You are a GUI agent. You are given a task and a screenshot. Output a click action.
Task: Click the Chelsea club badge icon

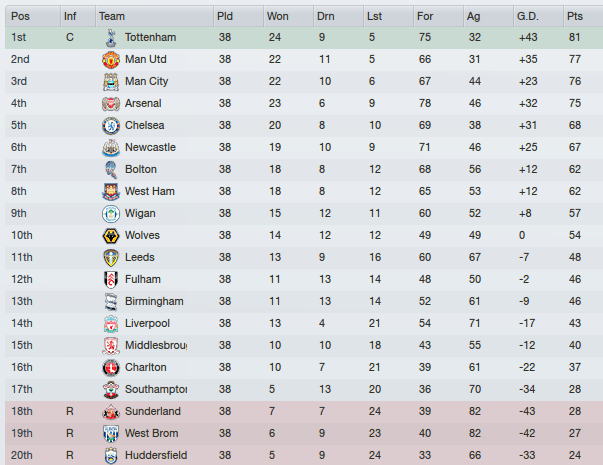[x=110, y=126]
